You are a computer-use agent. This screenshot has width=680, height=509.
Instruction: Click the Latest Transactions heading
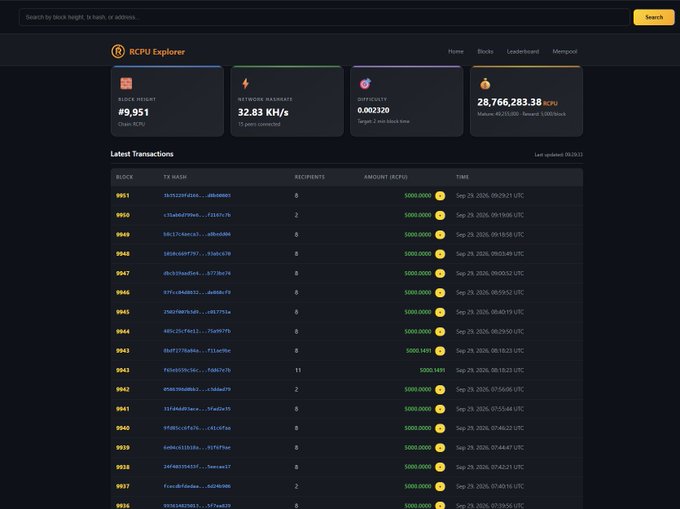click(142, 154)
